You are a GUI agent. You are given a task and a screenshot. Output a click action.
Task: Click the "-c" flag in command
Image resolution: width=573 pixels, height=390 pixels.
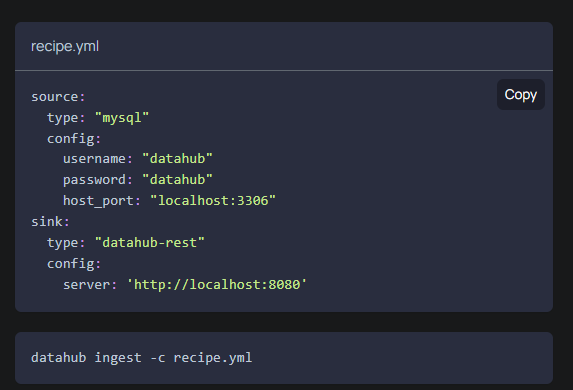coord(158,358)
